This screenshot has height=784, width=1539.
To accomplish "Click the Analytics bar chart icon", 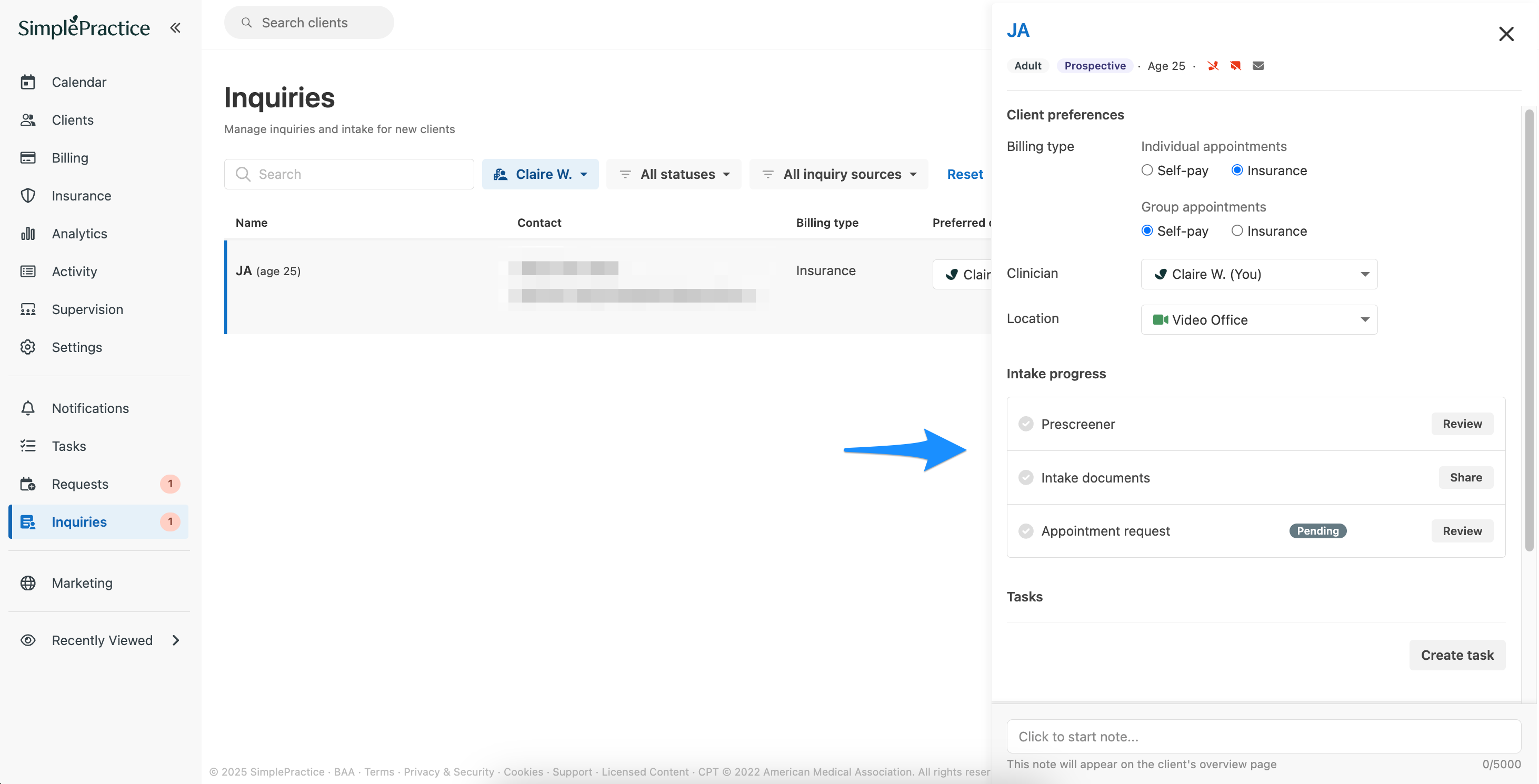I will [x=28, y=234].
